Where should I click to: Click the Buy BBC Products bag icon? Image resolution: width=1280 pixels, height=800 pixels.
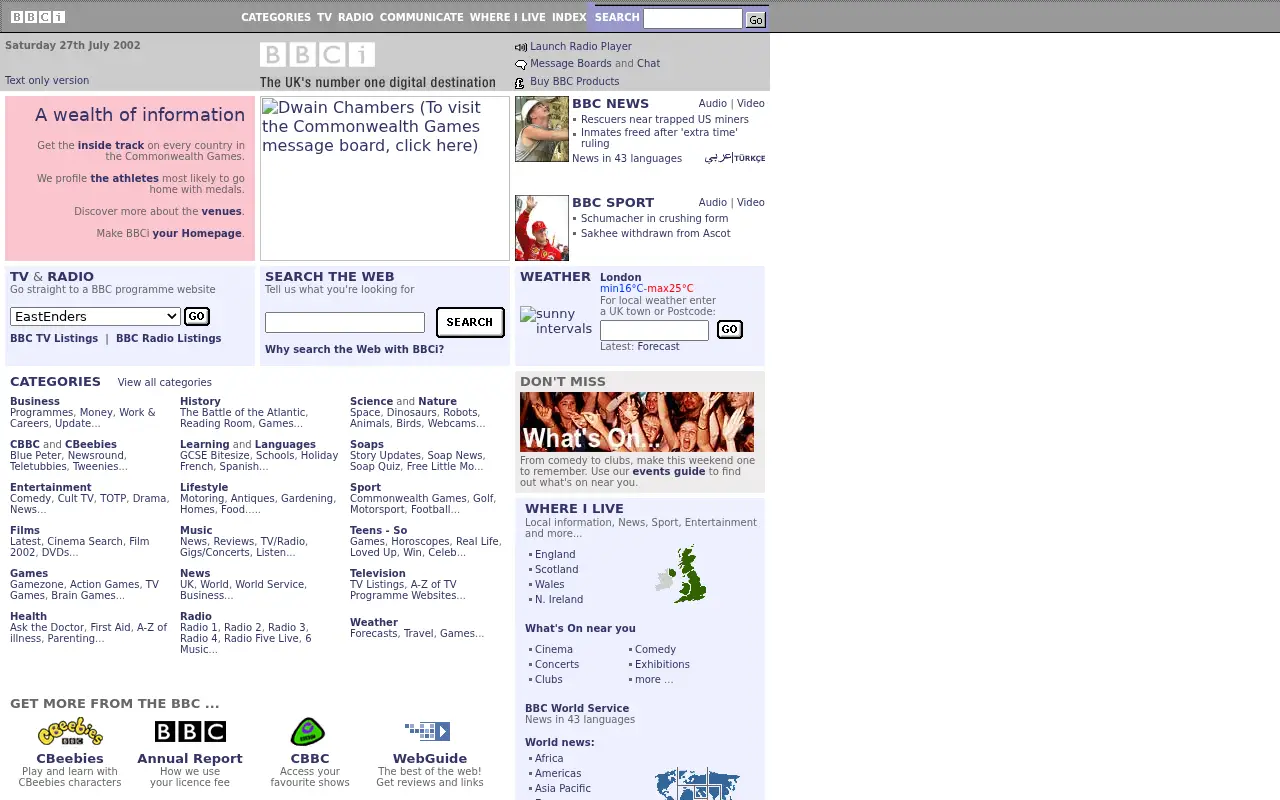tap(520, 82)
